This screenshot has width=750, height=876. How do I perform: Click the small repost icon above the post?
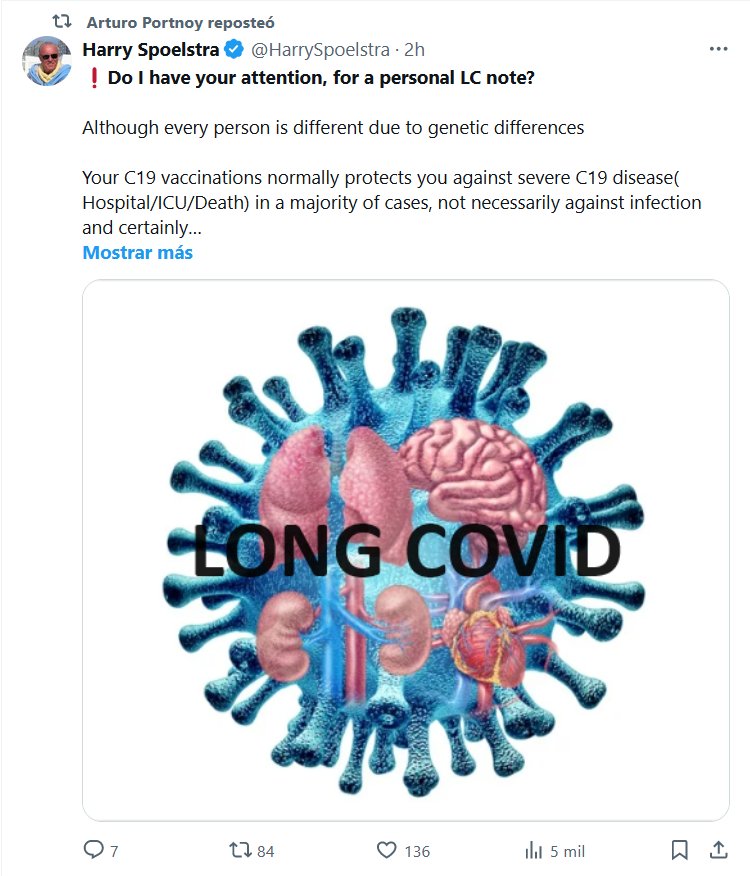pyautogui.click(x=62, y=21)
